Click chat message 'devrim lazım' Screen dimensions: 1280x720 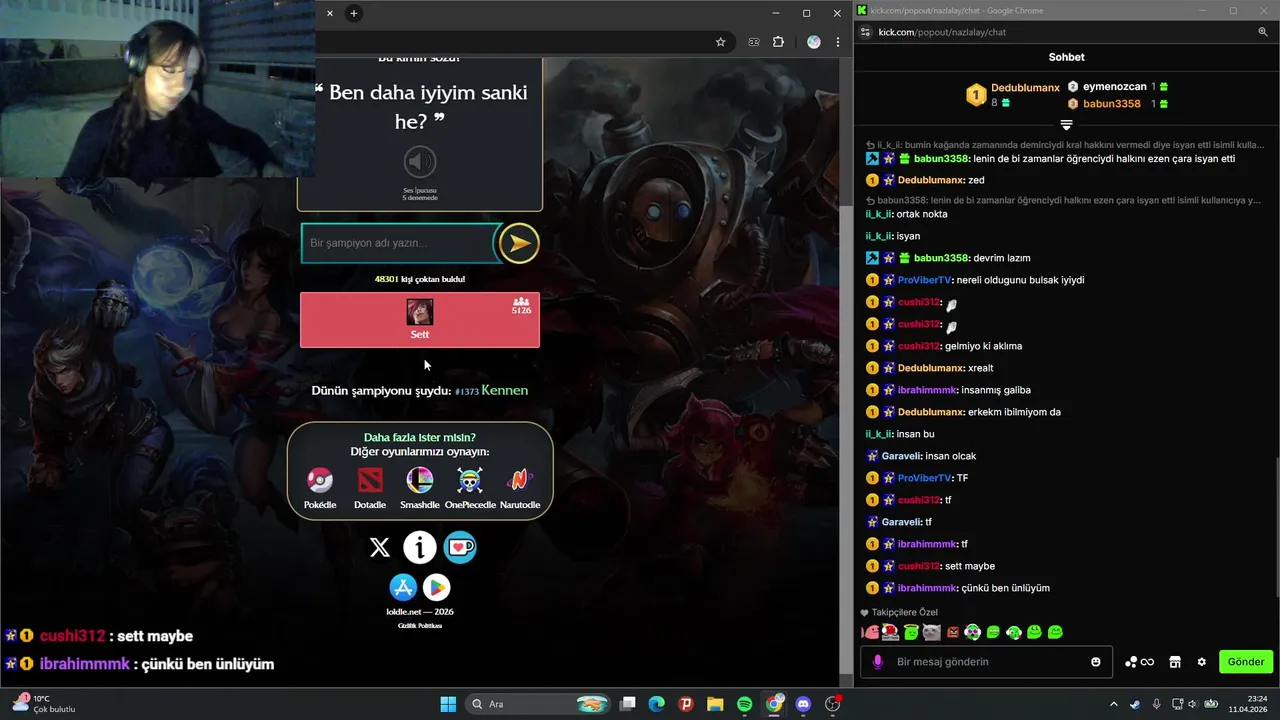[1001, 258]
